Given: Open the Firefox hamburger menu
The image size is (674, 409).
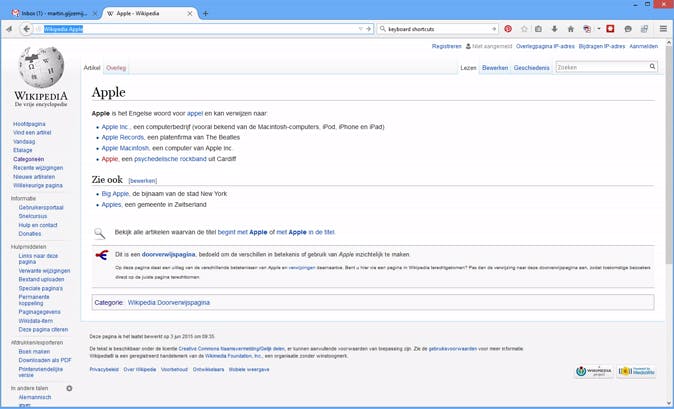Looking at the screenshot, I should coord(663,29).
